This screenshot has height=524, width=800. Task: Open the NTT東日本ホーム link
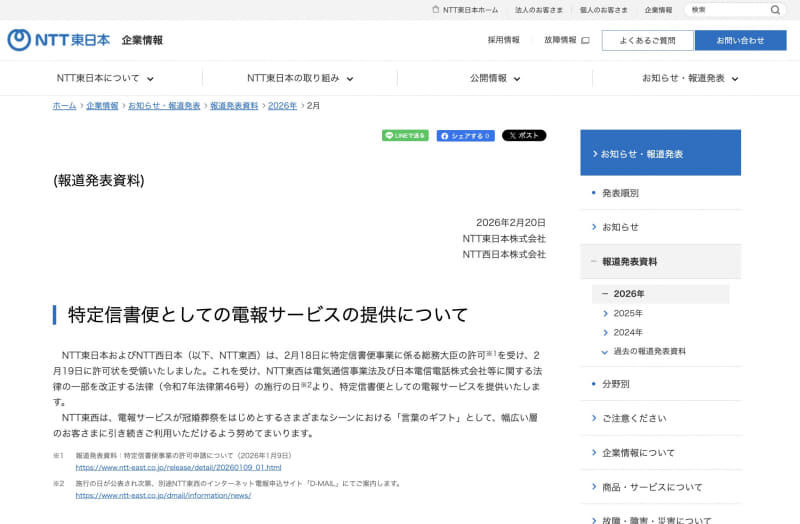[470, 10]
